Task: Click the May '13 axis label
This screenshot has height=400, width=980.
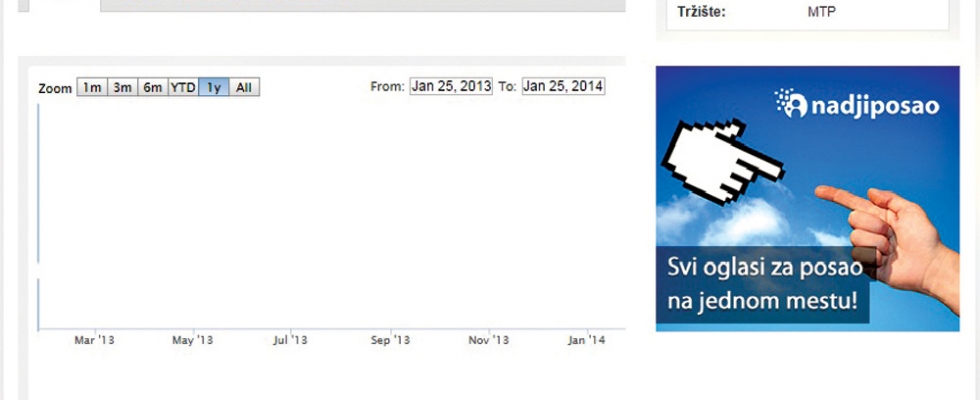Action: (193, 341)
